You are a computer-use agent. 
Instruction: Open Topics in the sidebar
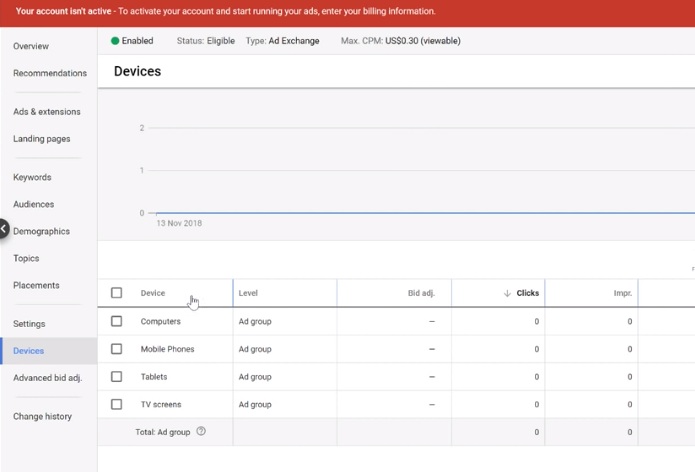coord(26,258)
